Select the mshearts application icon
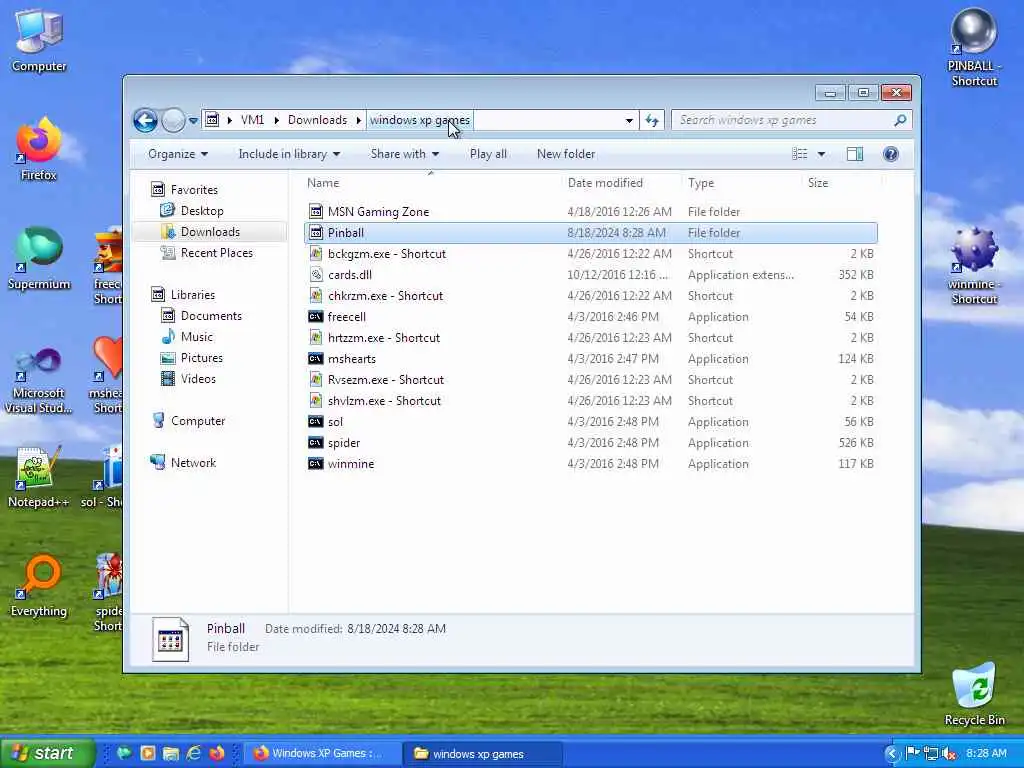 (316, 359)
